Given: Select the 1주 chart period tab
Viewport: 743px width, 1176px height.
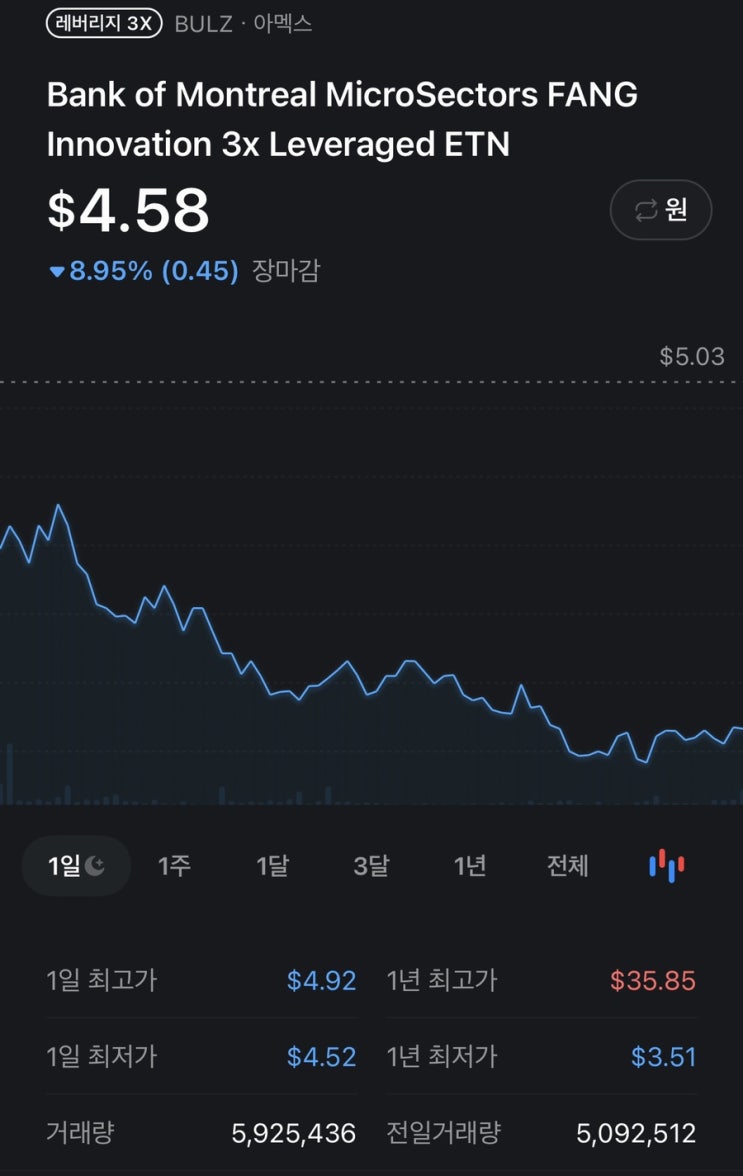Looking at the screenshot, I should 174,866.
